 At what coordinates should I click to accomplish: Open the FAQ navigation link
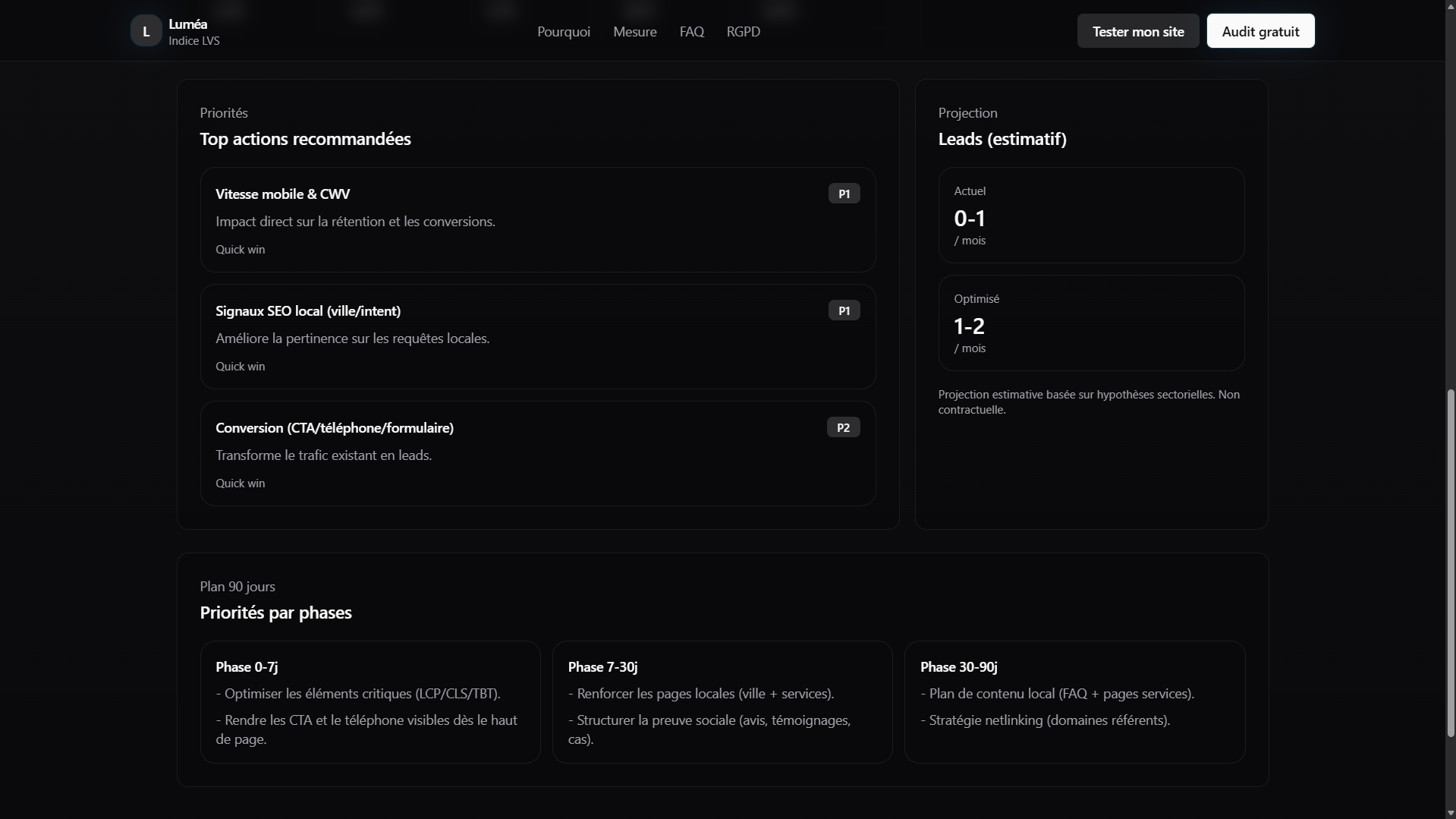click(691, 31)
